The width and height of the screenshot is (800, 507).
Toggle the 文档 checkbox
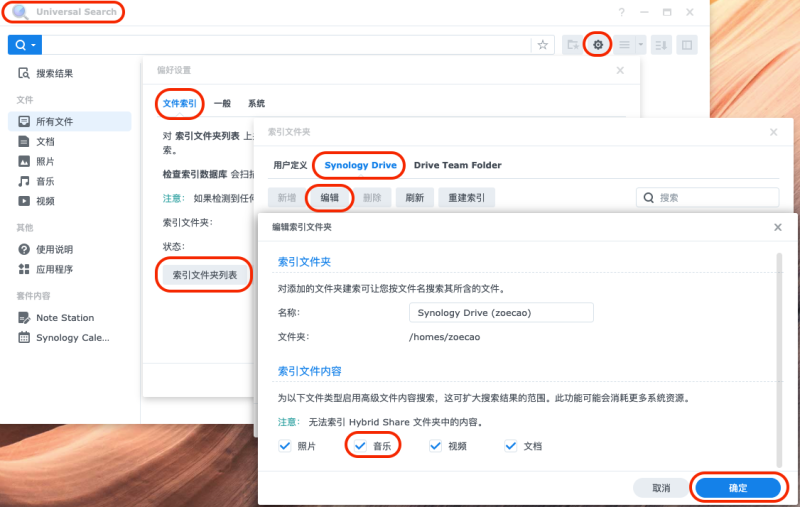tap(511, 446)
